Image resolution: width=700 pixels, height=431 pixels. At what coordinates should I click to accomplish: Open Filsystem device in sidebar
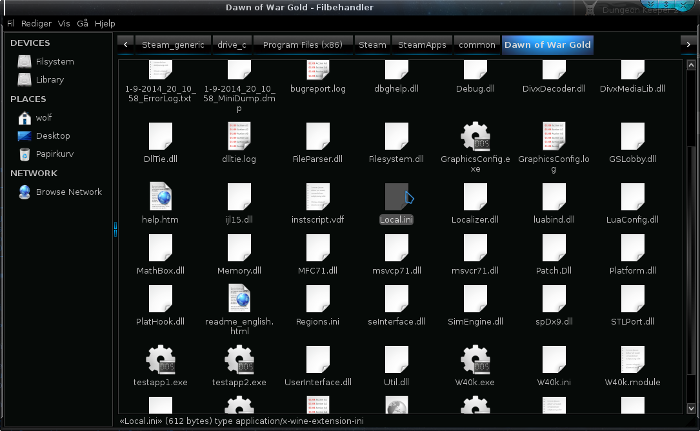(x=46, y=62)
